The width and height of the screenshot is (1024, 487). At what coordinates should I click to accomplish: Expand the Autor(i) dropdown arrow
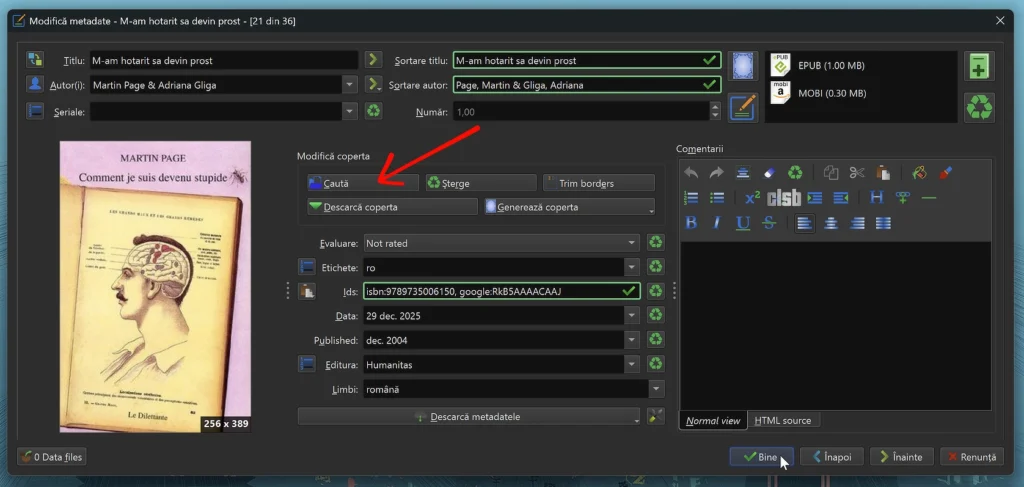coord(349,85)
